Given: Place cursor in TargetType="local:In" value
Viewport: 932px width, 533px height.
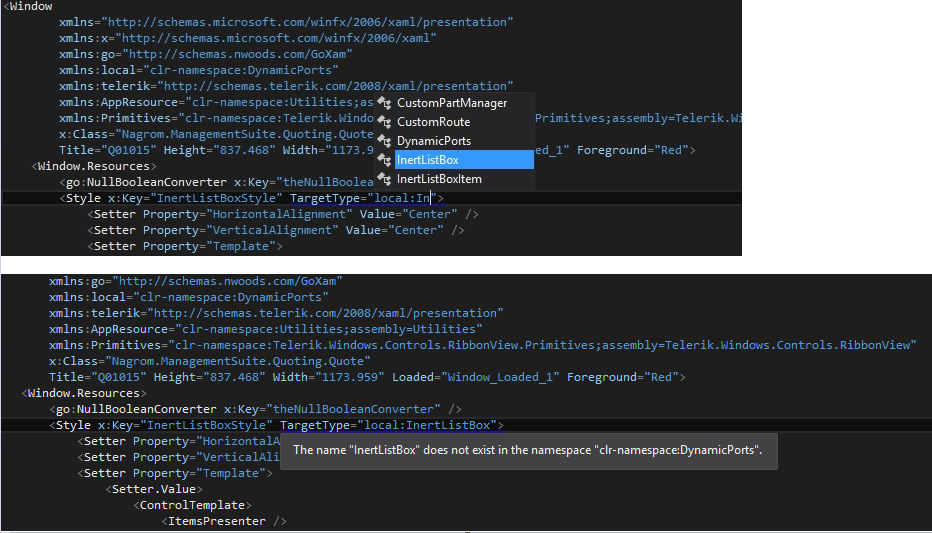Looking at the screenshot, I should pos(402,198).
